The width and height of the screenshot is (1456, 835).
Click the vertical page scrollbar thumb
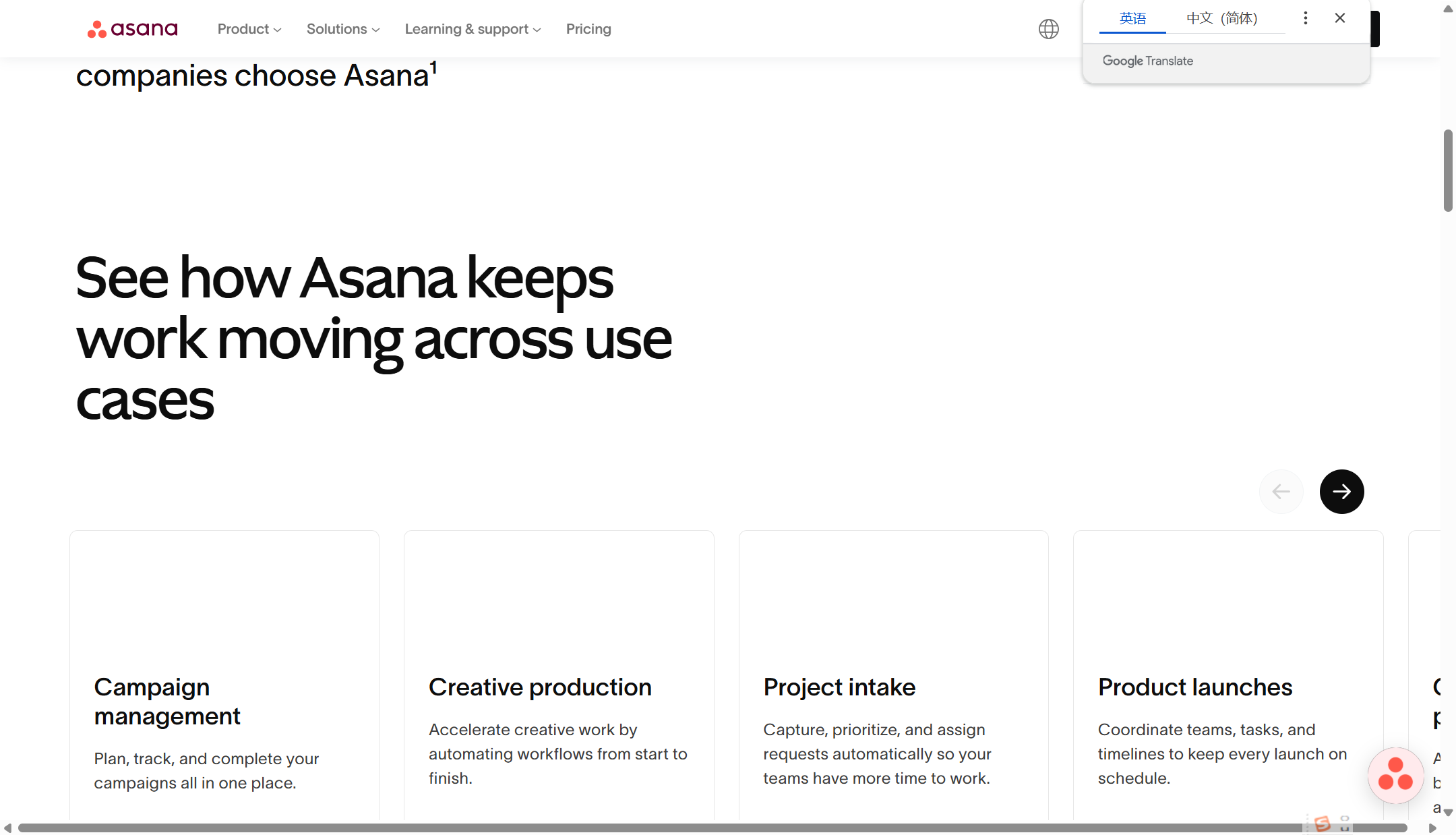1448,170
